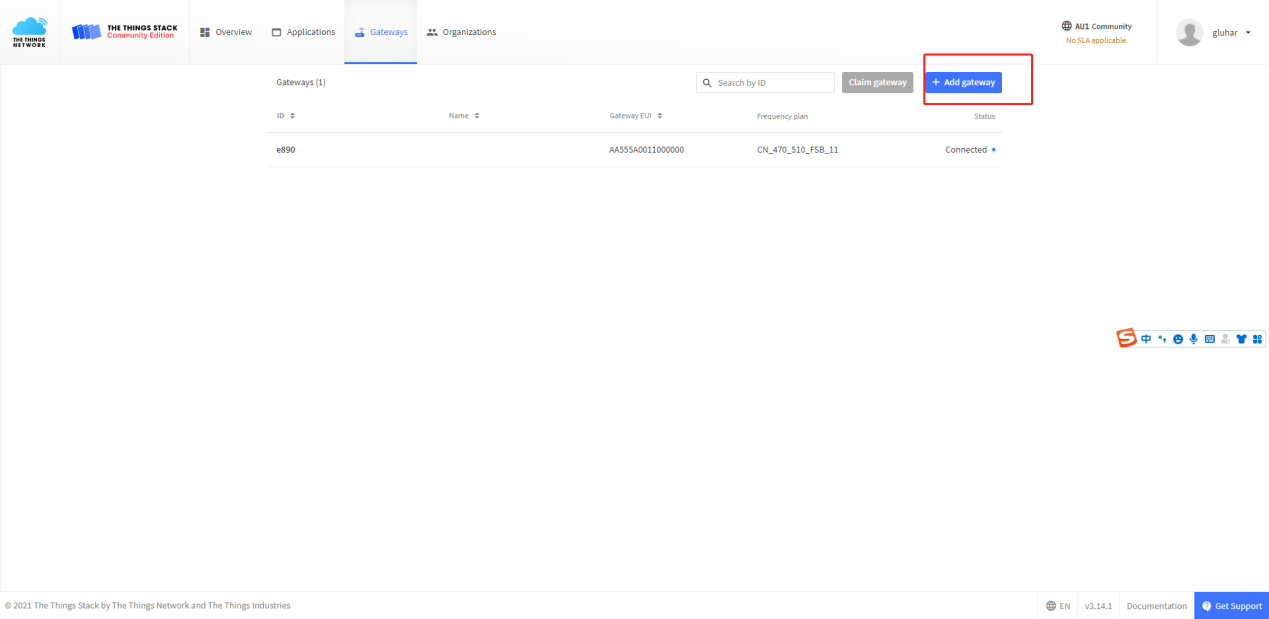Open the Documentation link
The height and width of the screenshot is (619, 1269).
point(1156,606)
